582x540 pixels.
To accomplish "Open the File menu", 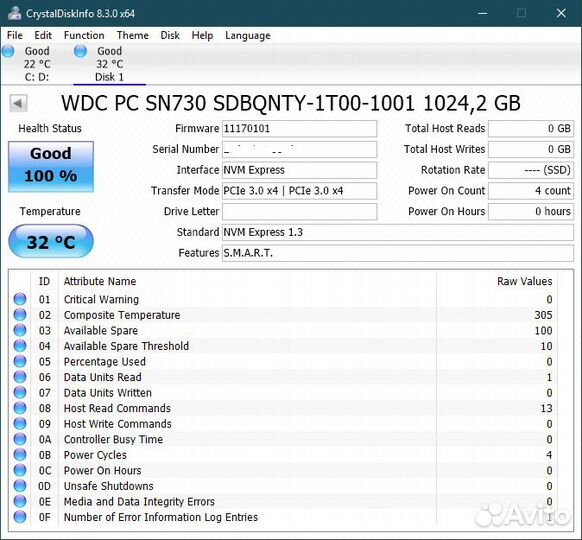I will (x=15, y=35).
